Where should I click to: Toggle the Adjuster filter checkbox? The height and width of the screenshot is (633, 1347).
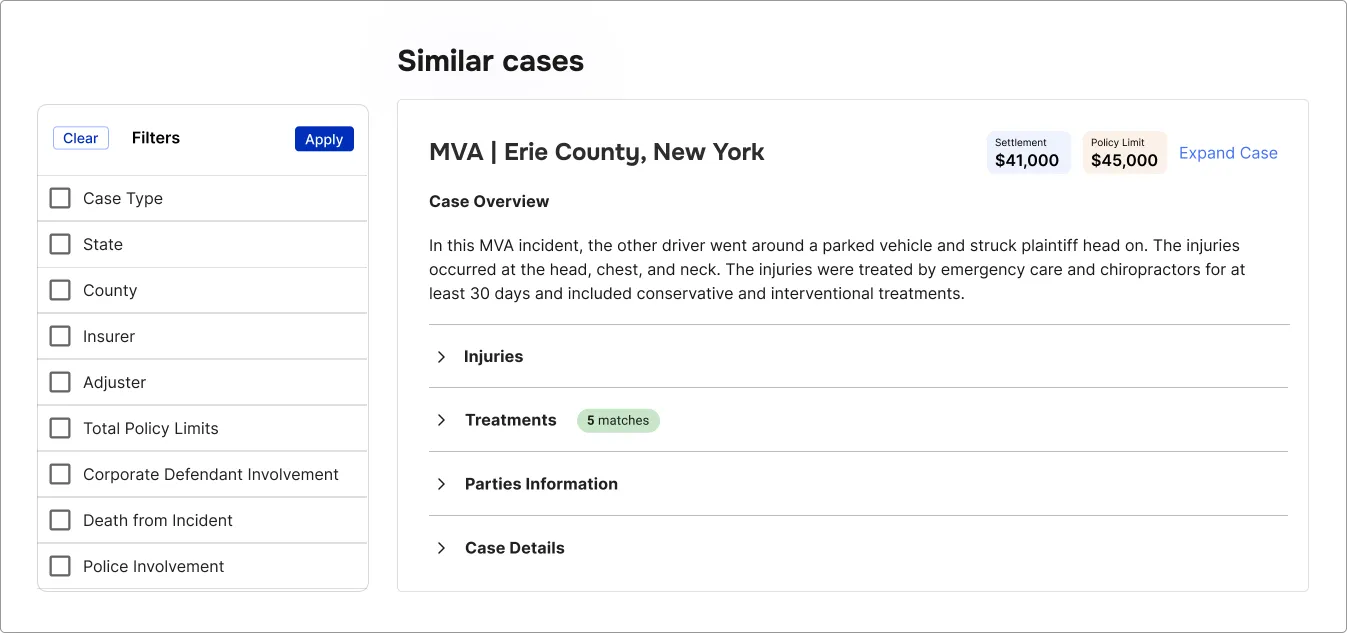(x=60, y=382)
